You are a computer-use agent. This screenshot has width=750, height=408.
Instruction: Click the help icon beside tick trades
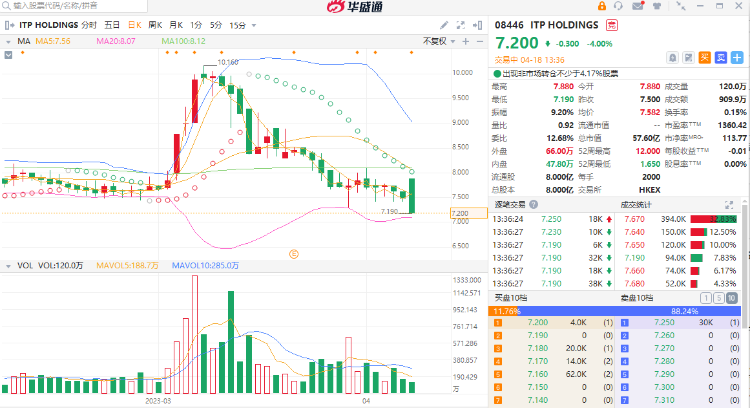point(533,205)
